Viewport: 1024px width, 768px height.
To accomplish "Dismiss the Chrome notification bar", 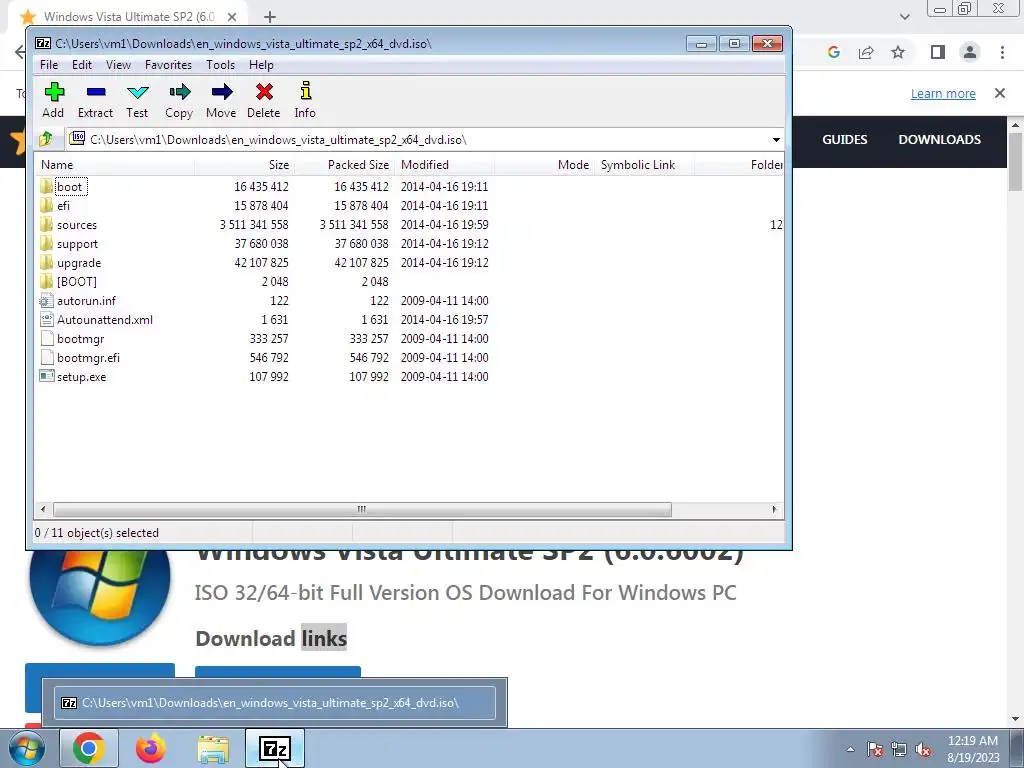I will tap(1000, 93).
